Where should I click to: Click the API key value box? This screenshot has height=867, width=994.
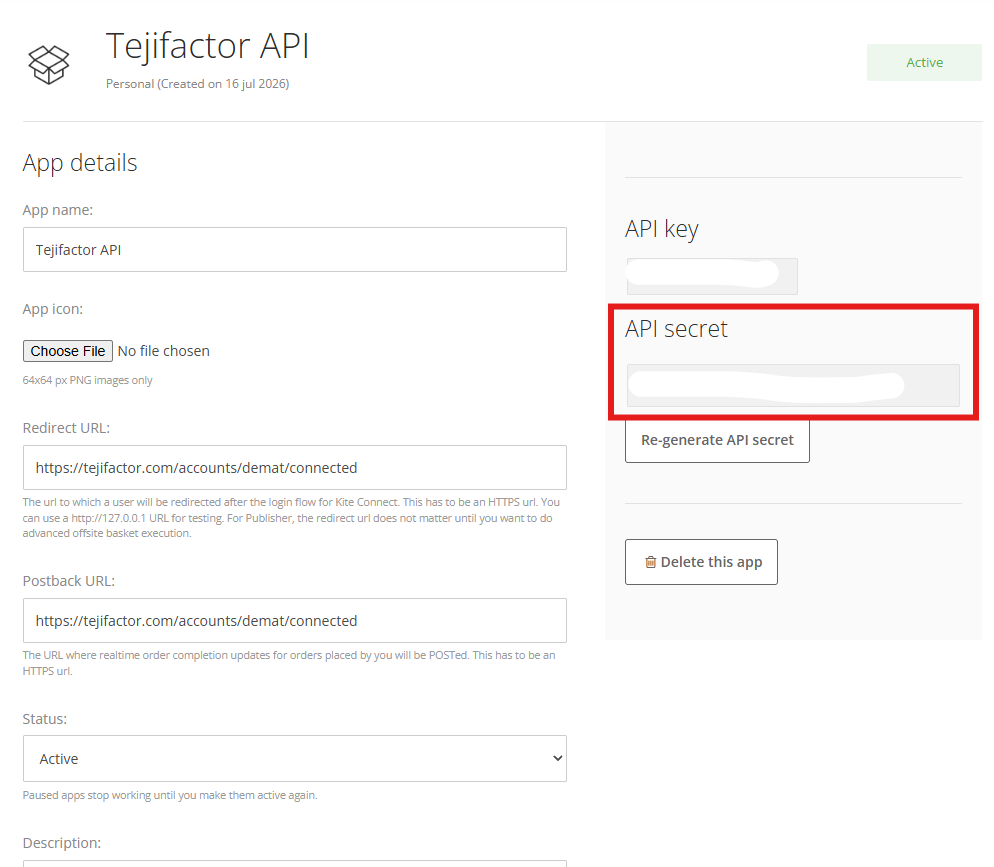712,276
